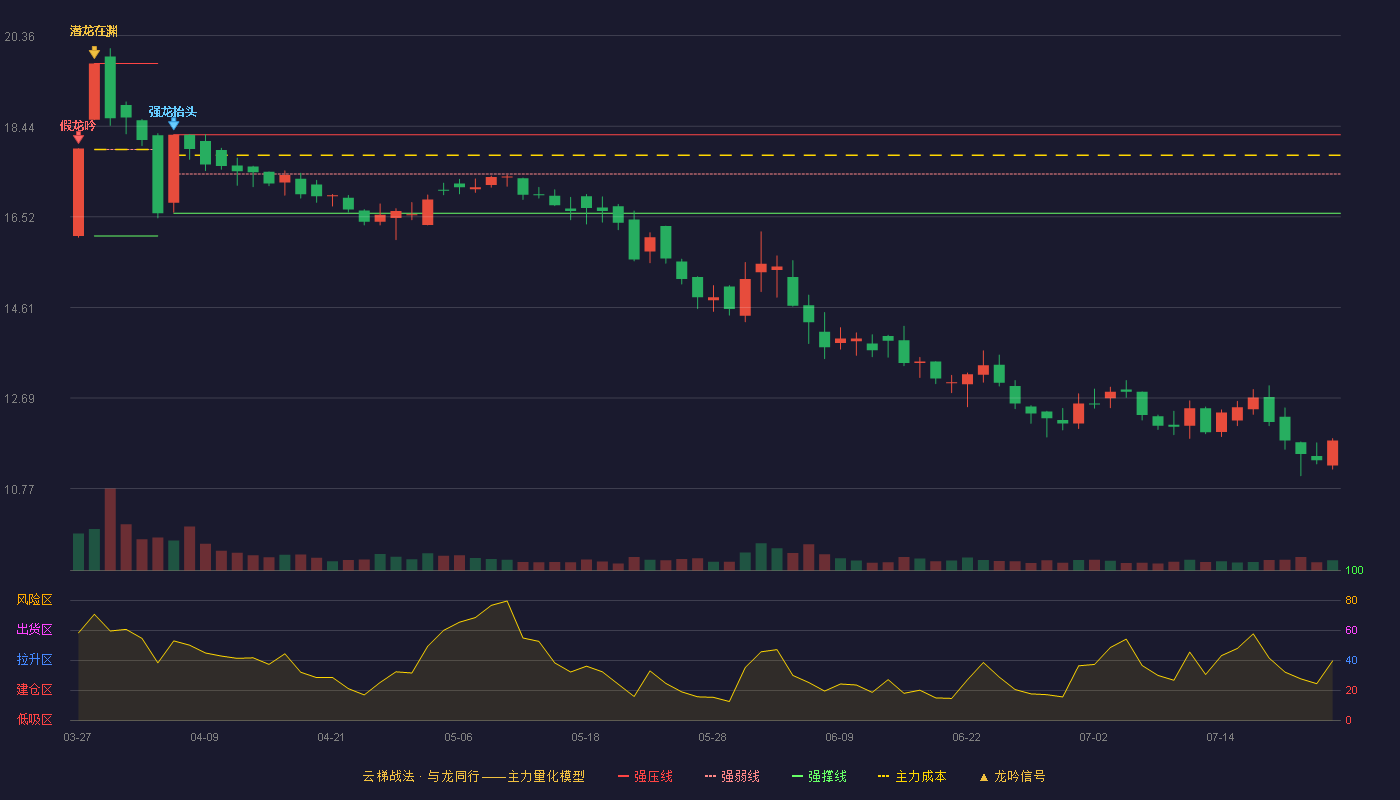This screenshot has width=1400, height=800.
Task: Click the red 20 indicator scale value
Action: pyautogui.click(x=1351, y=690)
